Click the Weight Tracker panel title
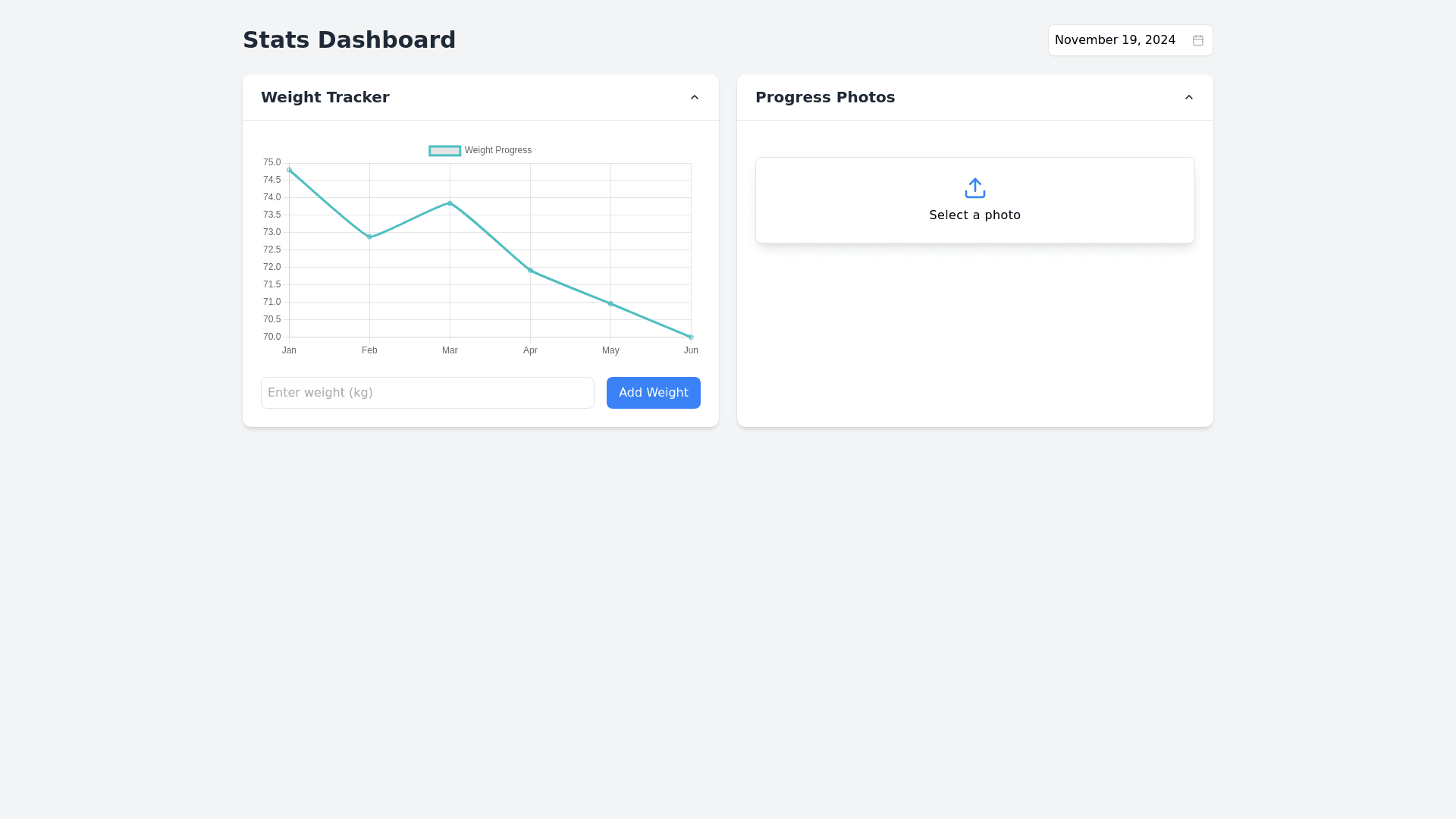Image resolution: width=1456 pixels, height=819 pixels. (325, 97)
